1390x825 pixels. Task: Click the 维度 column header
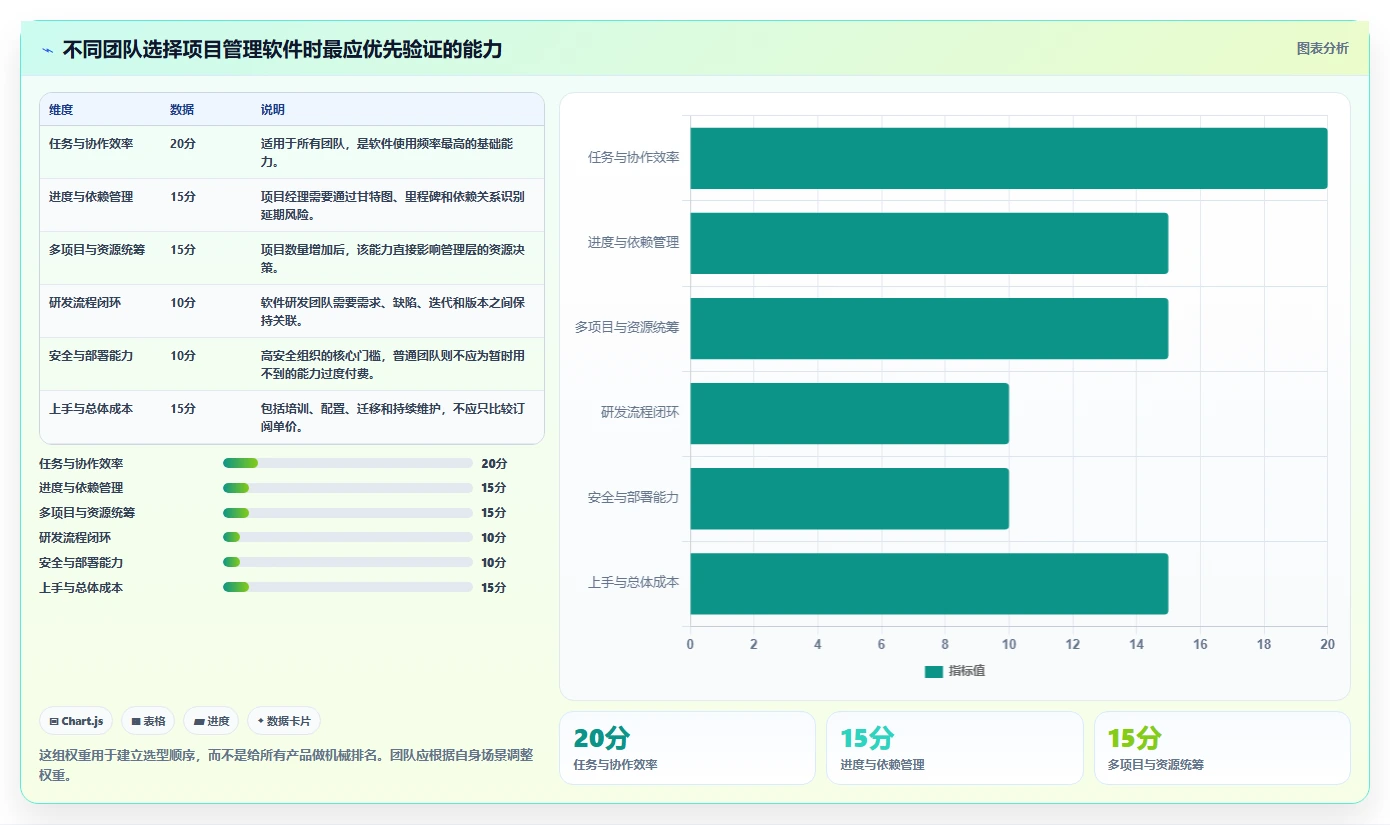[61, 110]
